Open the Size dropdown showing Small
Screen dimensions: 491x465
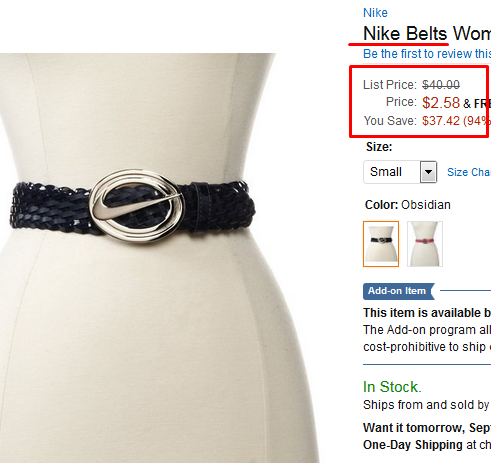click(x=400, y=172)
